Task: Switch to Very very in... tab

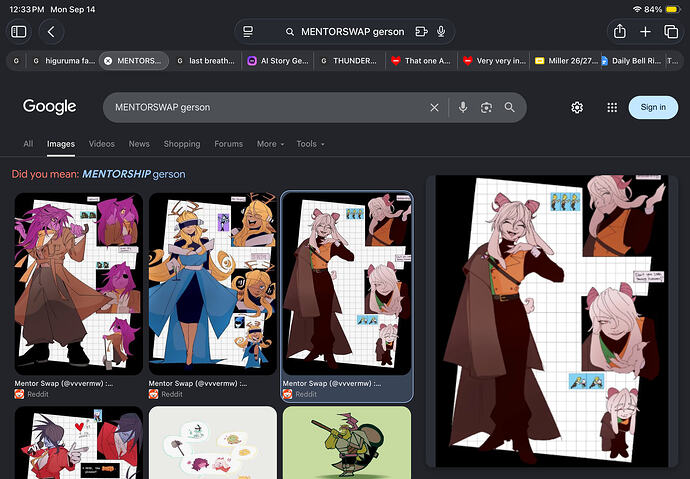Action: pos(495,61)
